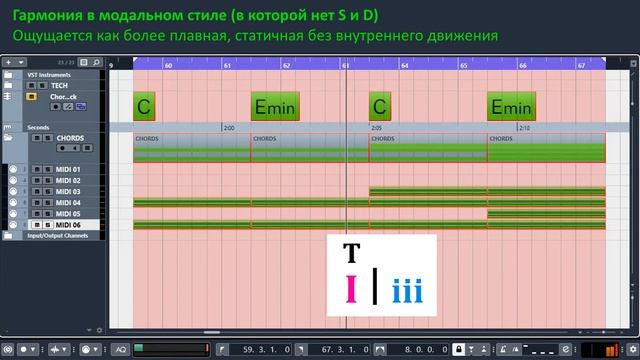Click the Seconds ruler track icon
The height and width of the screenshot is (360, 640).
point(8,127)
